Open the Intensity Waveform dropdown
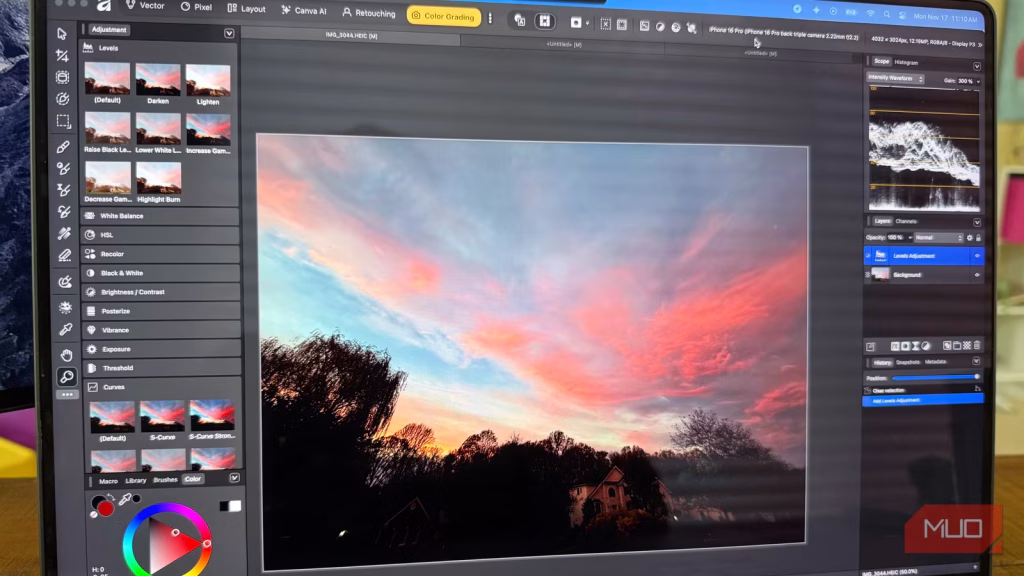Viewport: 1024px width, 576px height. (x=897, y=78)
